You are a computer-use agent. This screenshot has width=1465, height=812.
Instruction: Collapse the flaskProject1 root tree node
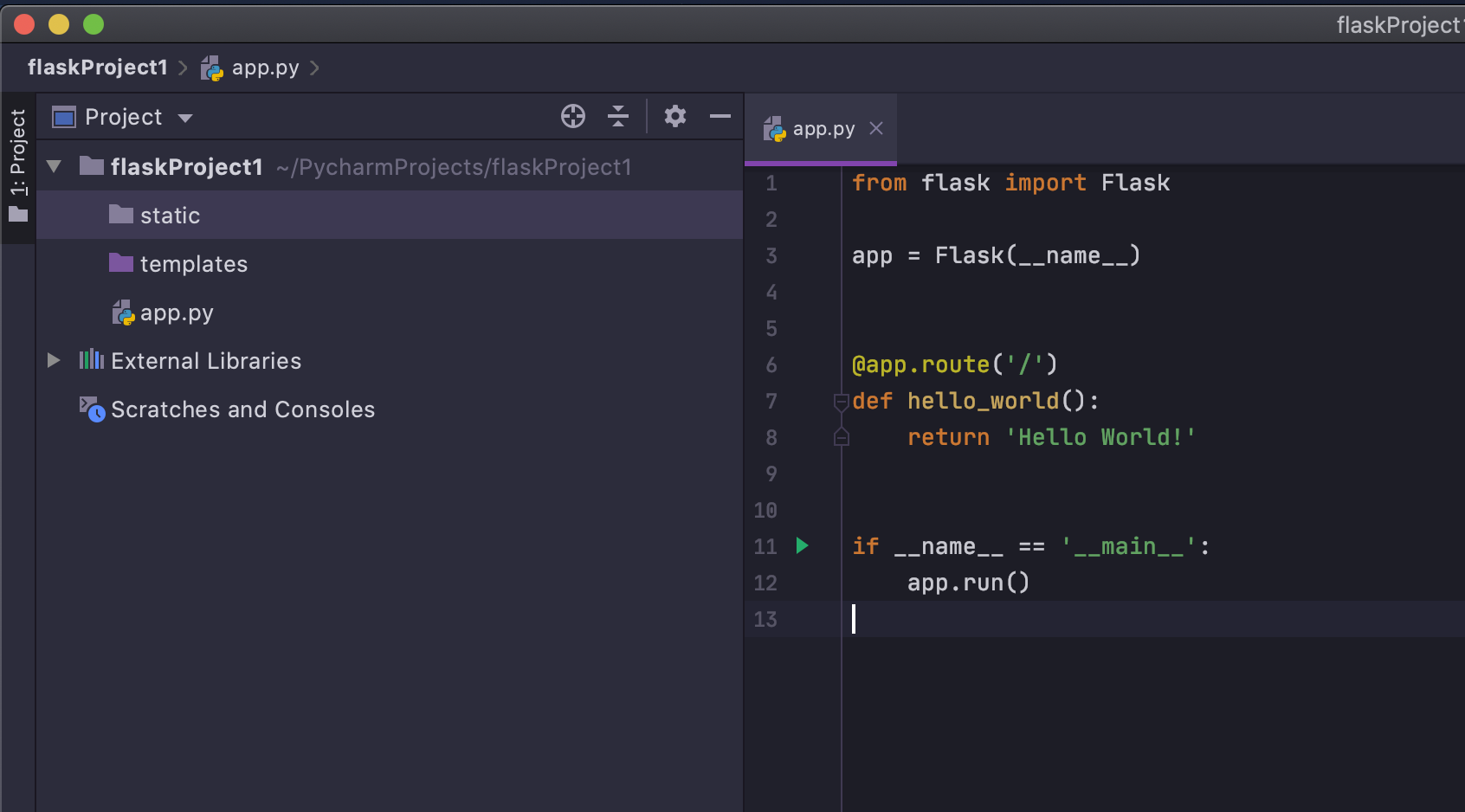click(54, 166)
